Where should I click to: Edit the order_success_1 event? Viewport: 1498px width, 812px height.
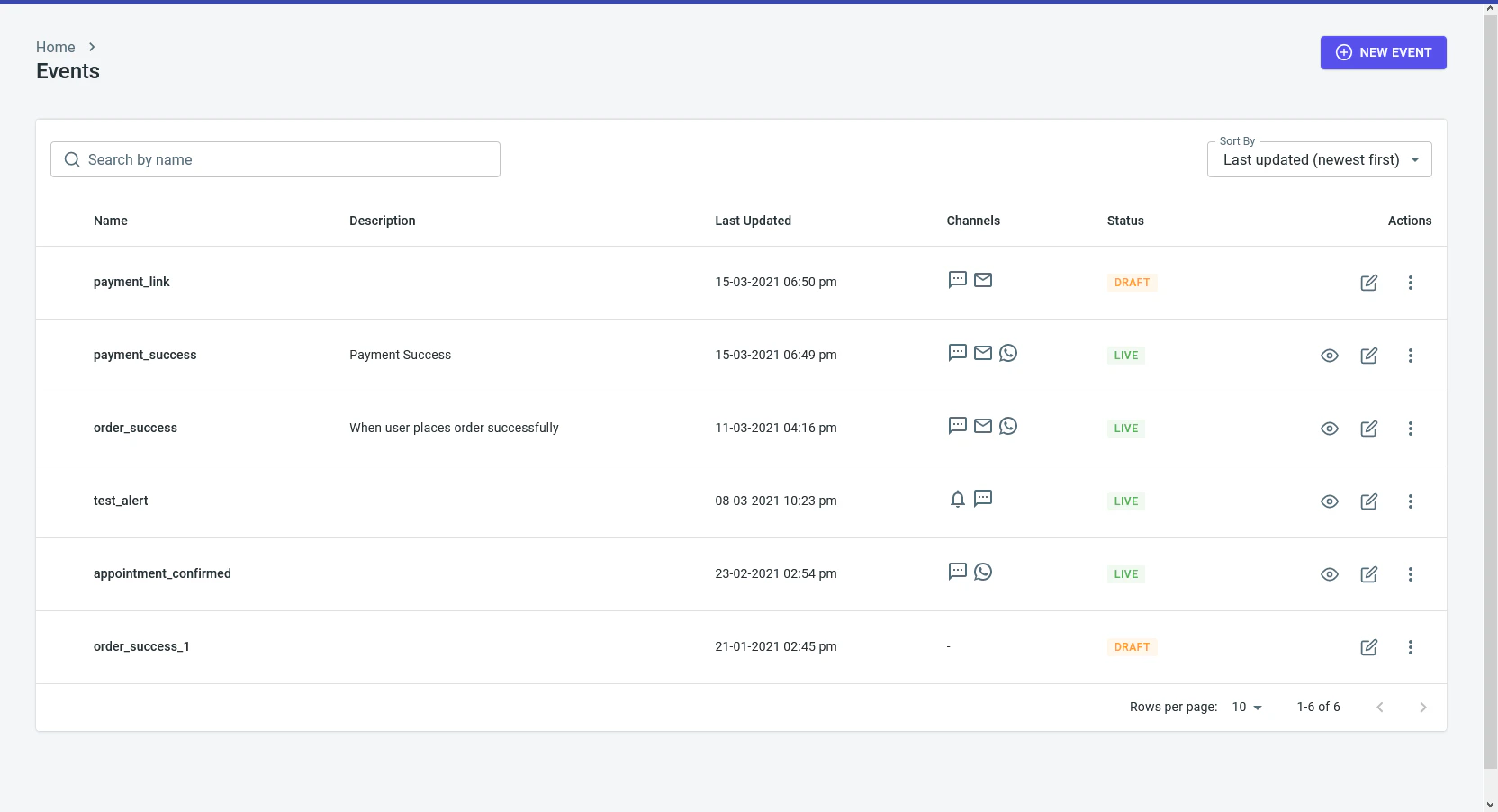tap(1369, 647)
